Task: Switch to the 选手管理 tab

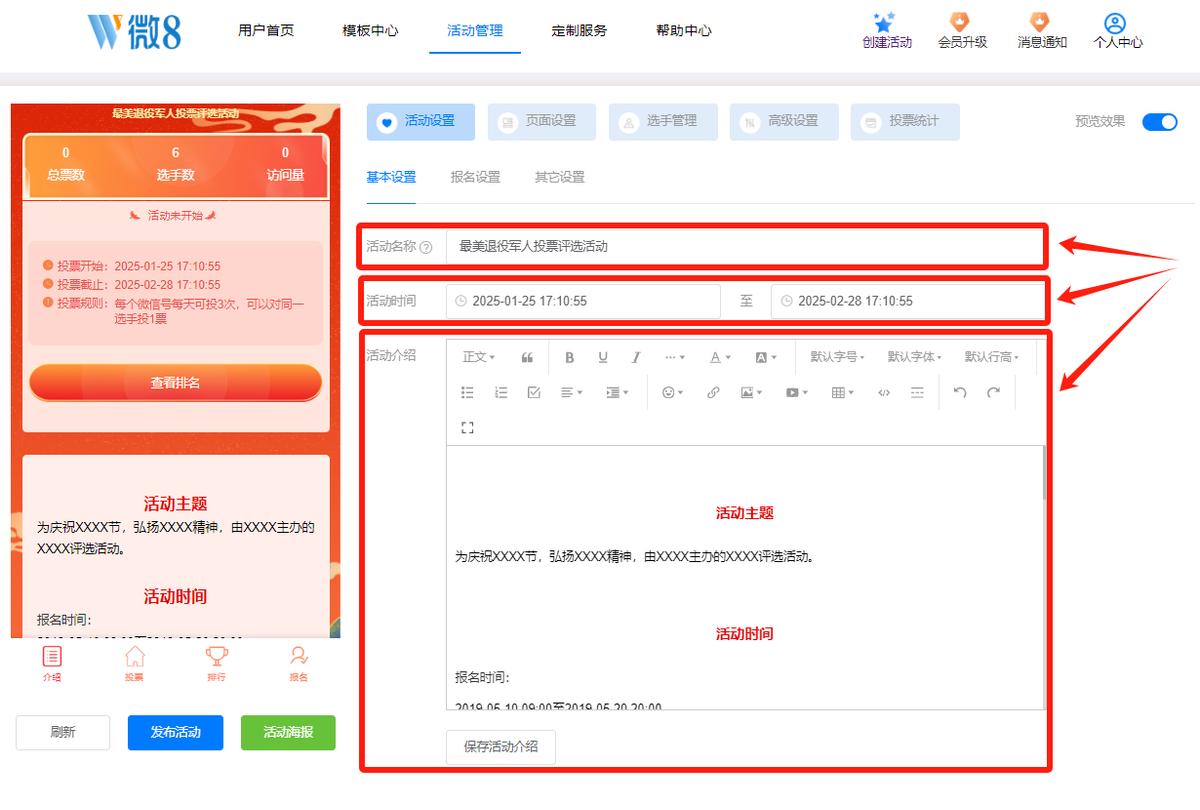Action: [663, 121]
